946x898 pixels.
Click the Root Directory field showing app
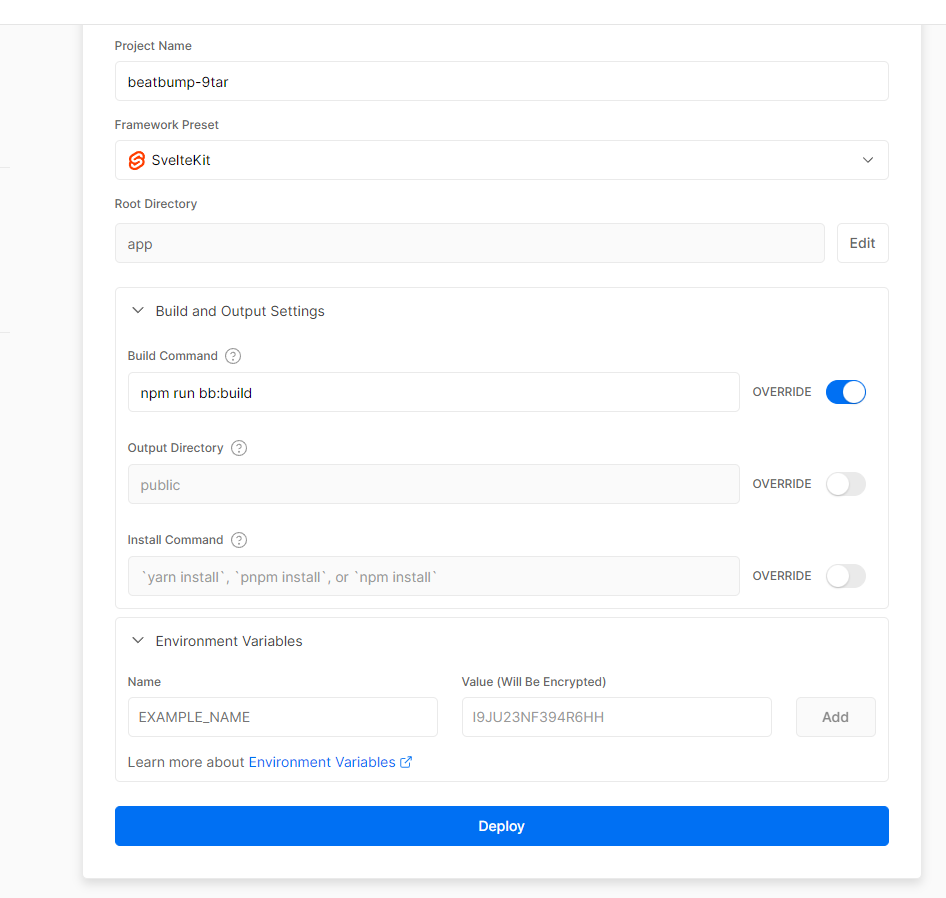coord(469,243)
